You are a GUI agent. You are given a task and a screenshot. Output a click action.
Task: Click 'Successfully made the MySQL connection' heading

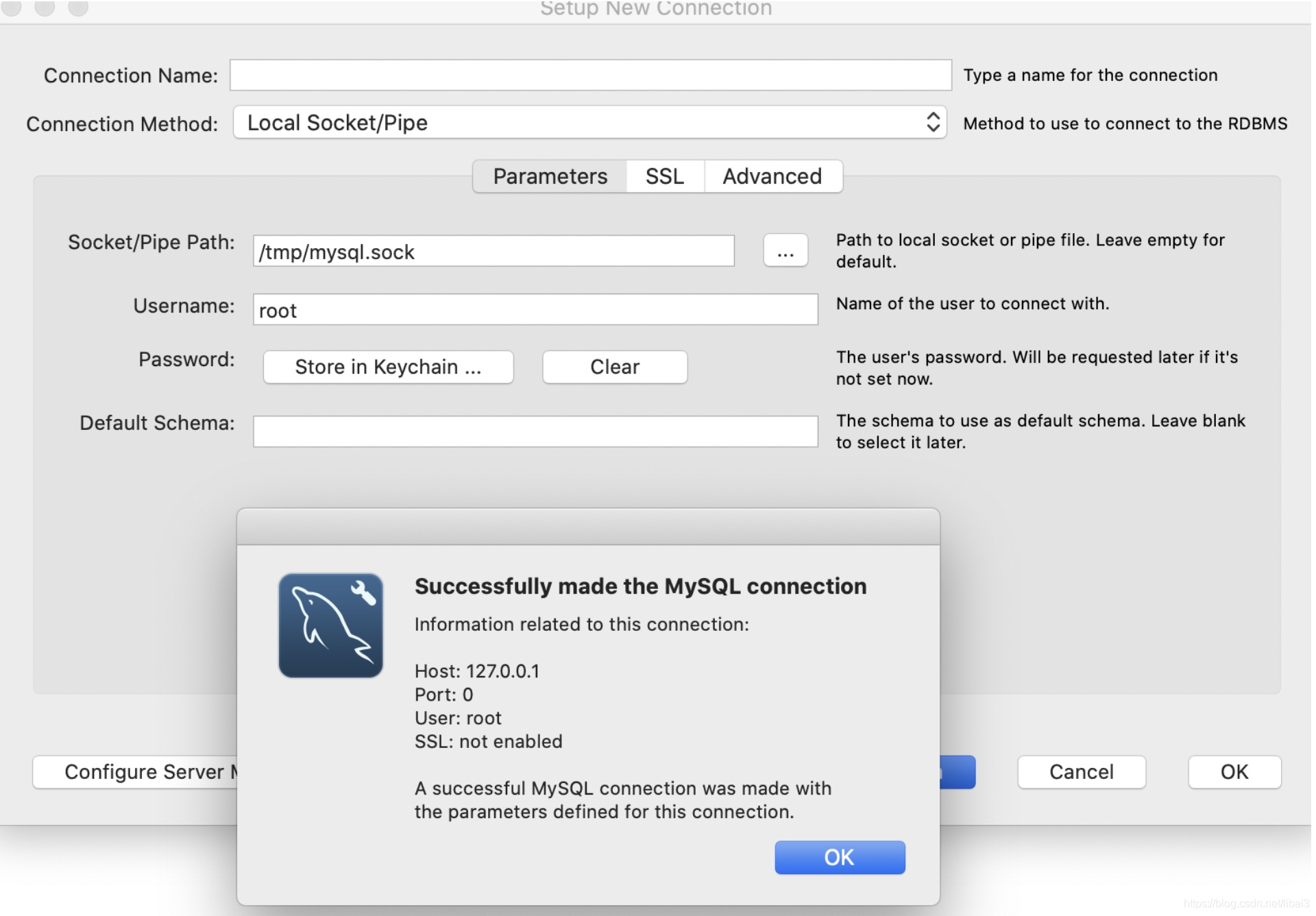coord(640,586)
